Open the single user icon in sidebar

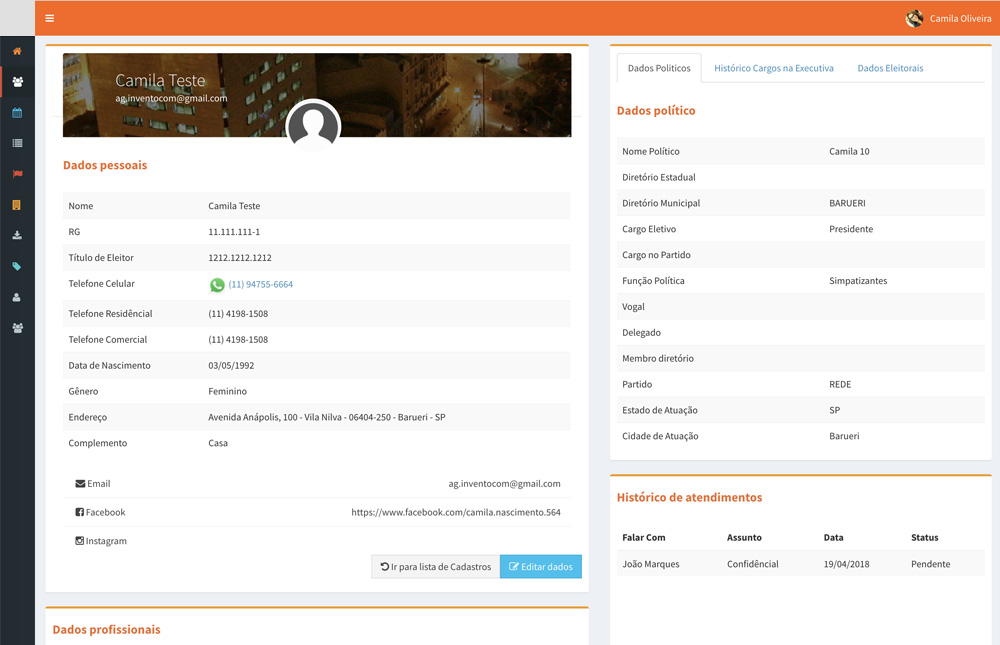(17, 297)
